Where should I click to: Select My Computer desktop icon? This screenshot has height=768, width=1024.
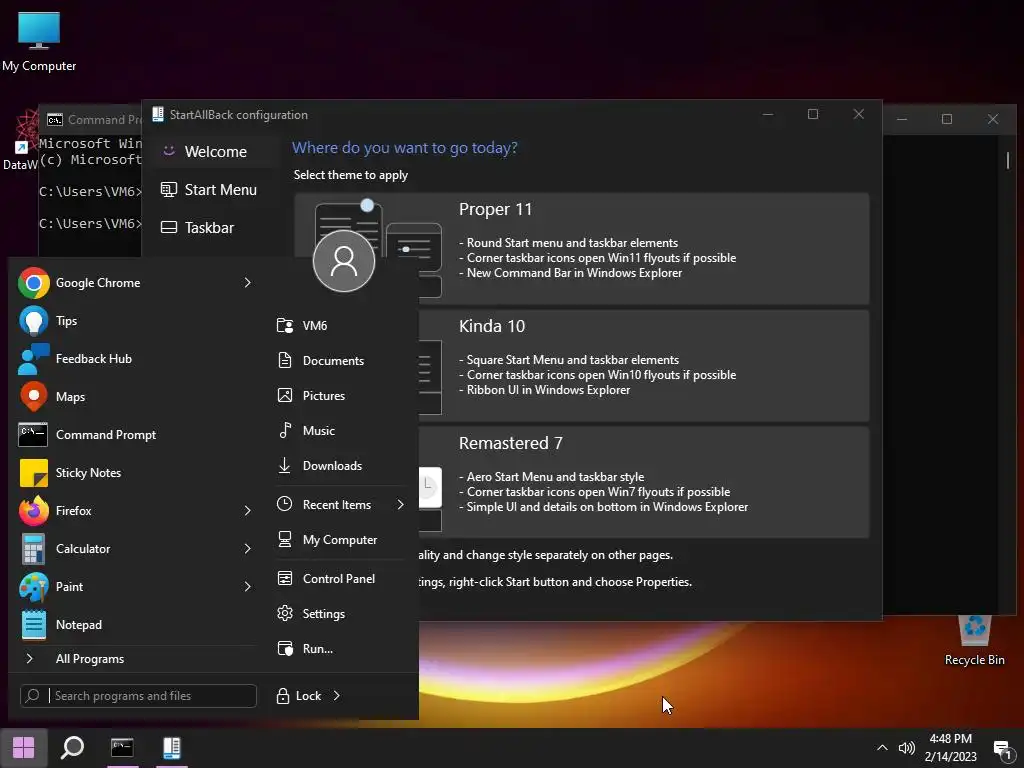39,42
